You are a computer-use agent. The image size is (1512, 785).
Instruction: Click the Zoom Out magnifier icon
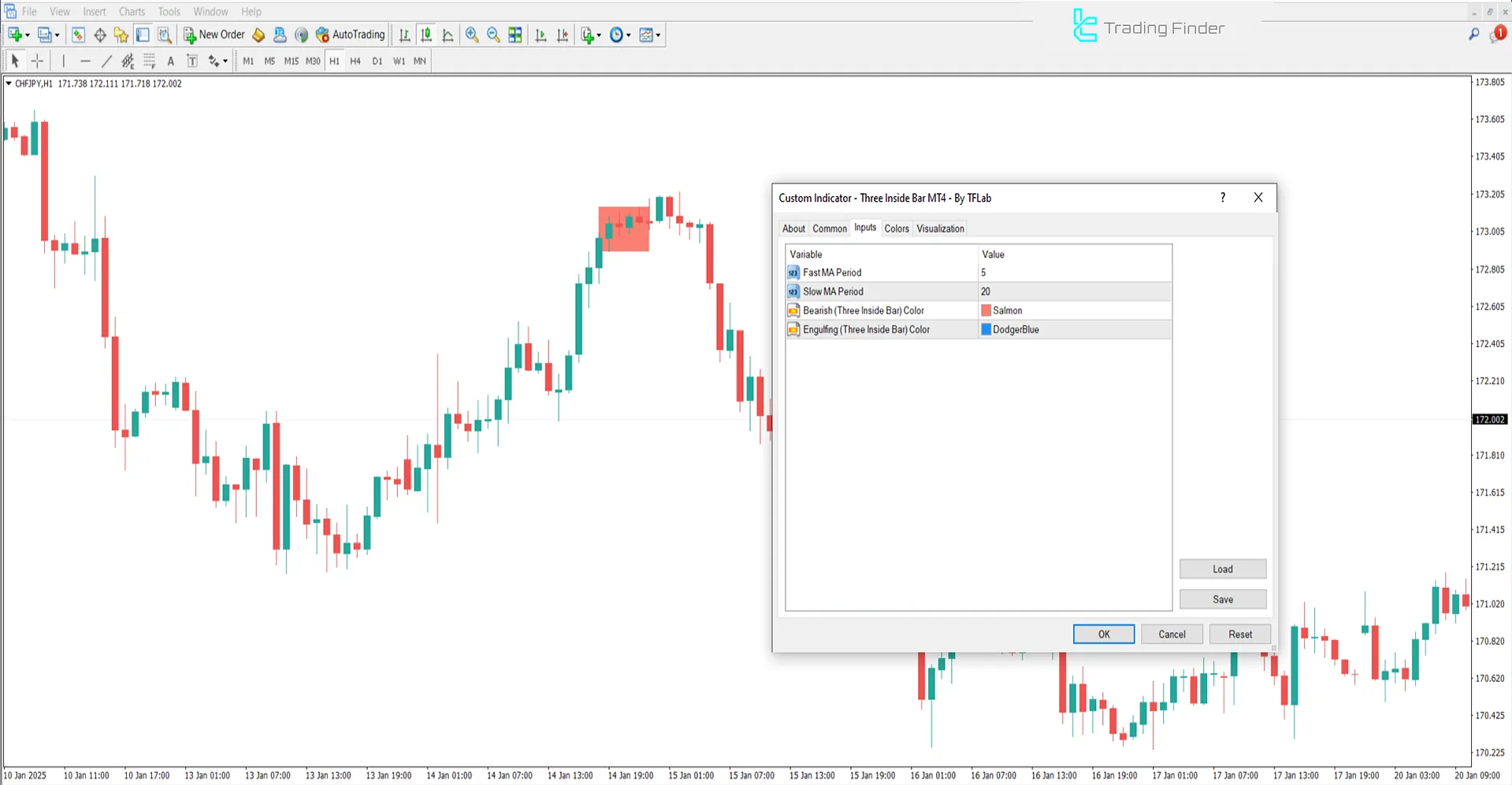pyautogui.click(x=493, y=35)
